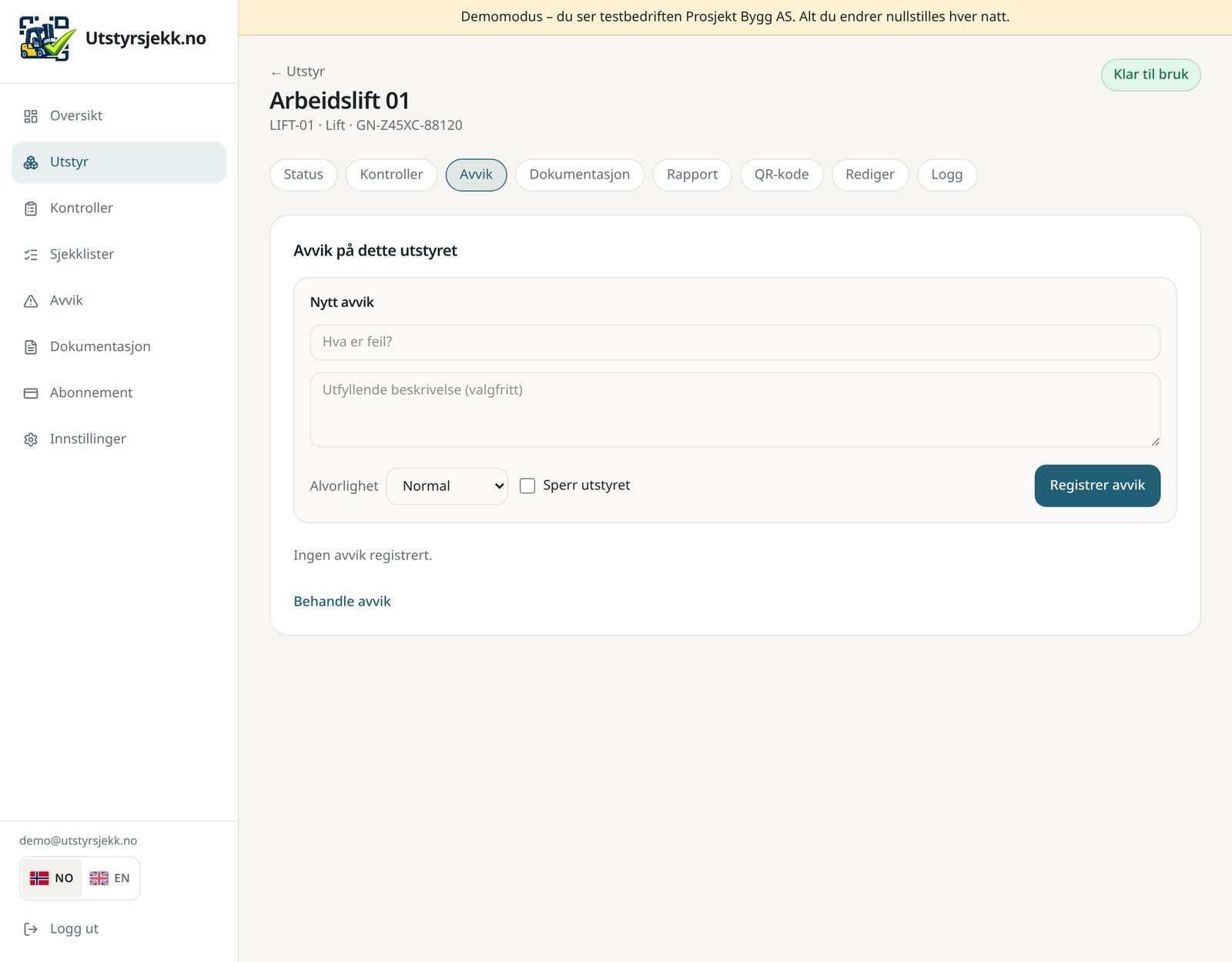This screenshot has height=962, width=1232.
Task: Click the LIFT-01 · Lift · GN-Z45XC-88120 subtitle
Action: tap(366, 125)
